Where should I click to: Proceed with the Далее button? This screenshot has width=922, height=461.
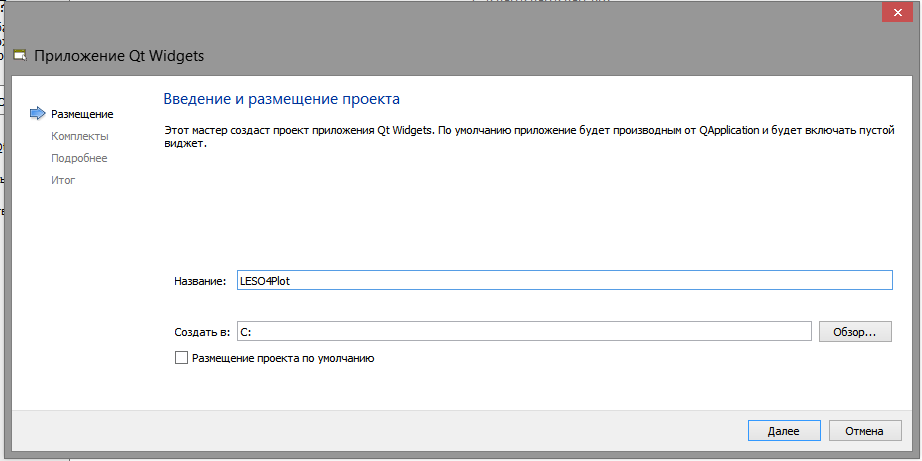[x=783, y=430]
